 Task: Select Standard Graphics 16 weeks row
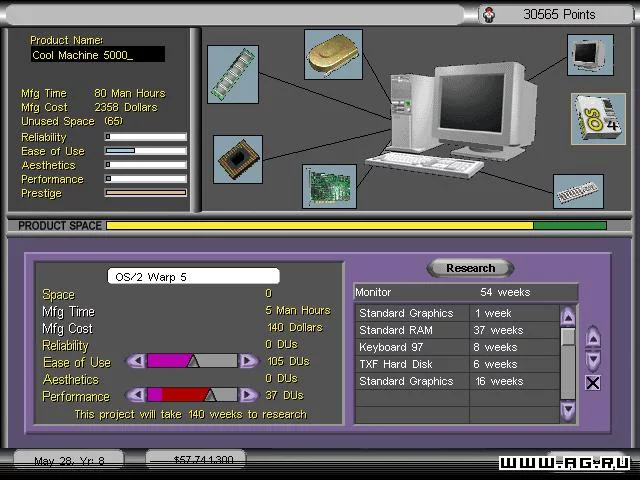(x=457, y=381)
